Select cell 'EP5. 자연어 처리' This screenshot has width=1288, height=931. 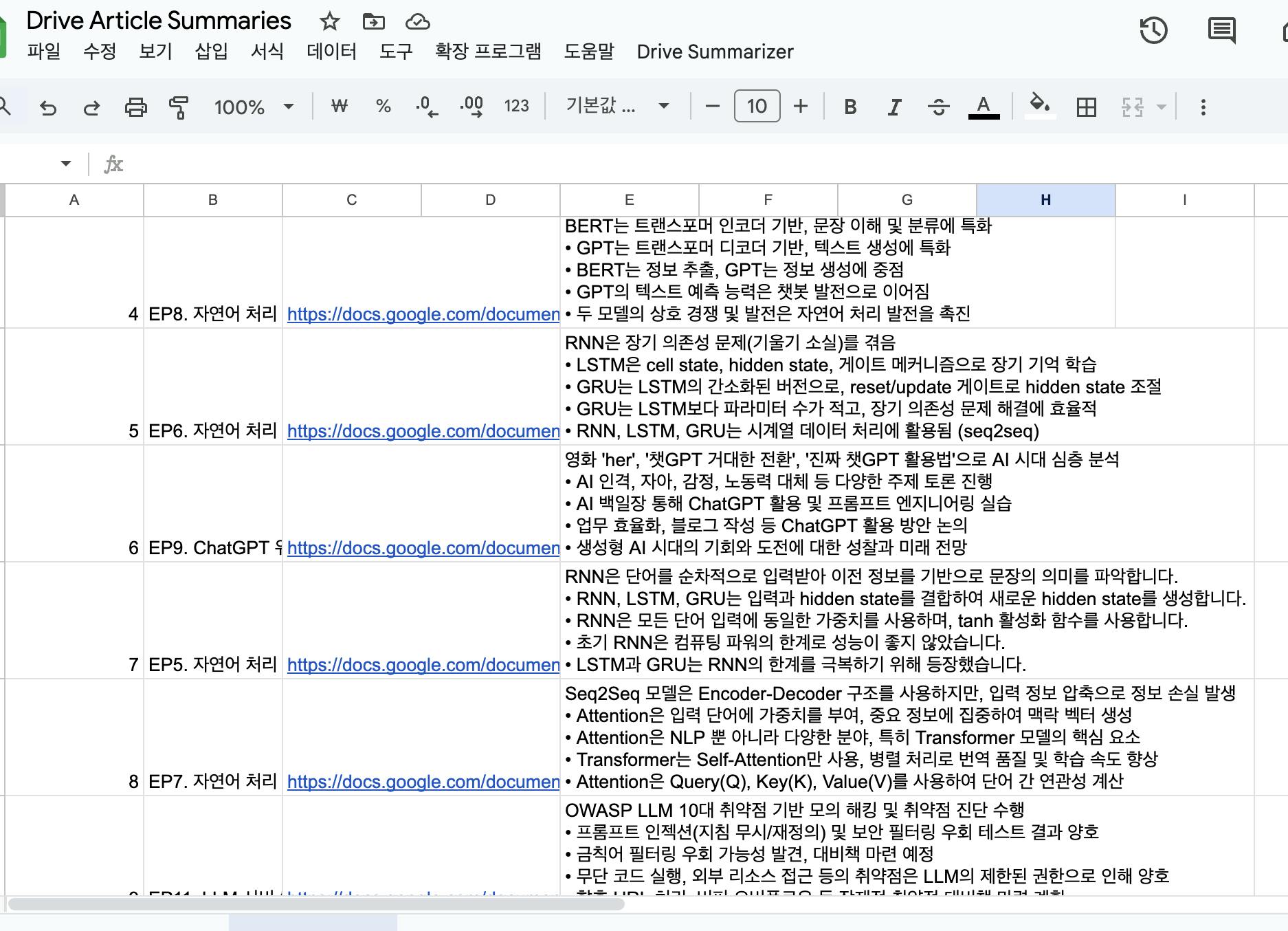213,621
